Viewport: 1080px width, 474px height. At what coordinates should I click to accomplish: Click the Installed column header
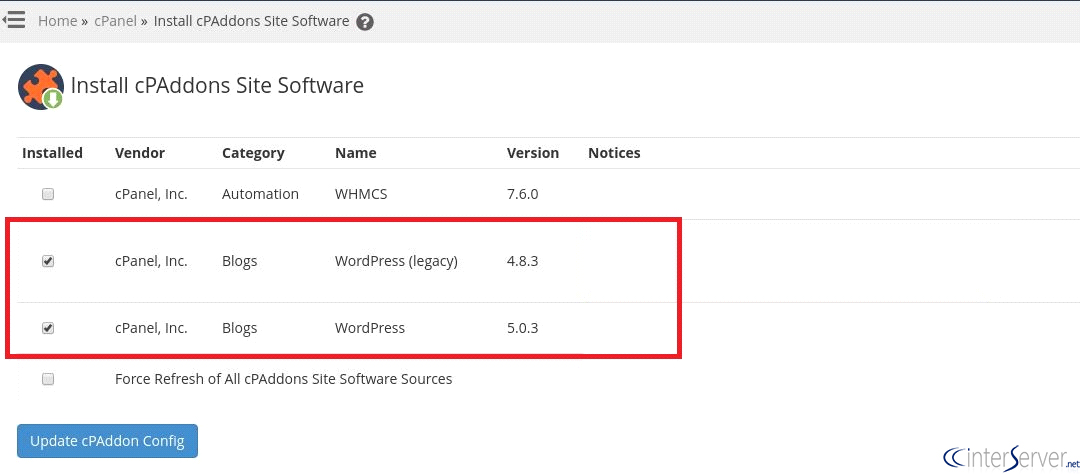pyautogui.click(x=52, y=153)
